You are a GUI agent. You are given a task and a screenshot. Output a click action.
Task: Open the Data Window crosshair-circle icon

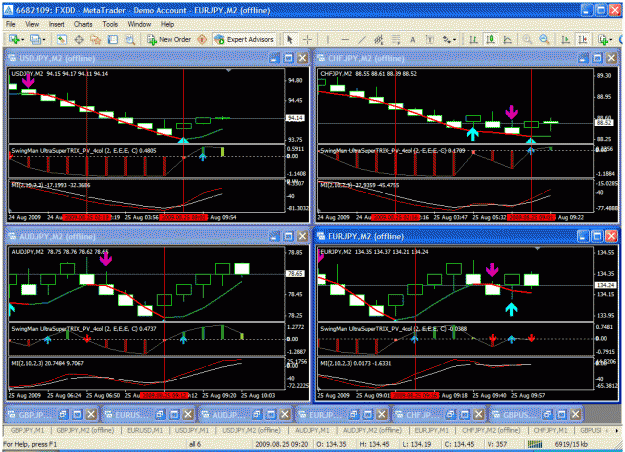point(79,39)
